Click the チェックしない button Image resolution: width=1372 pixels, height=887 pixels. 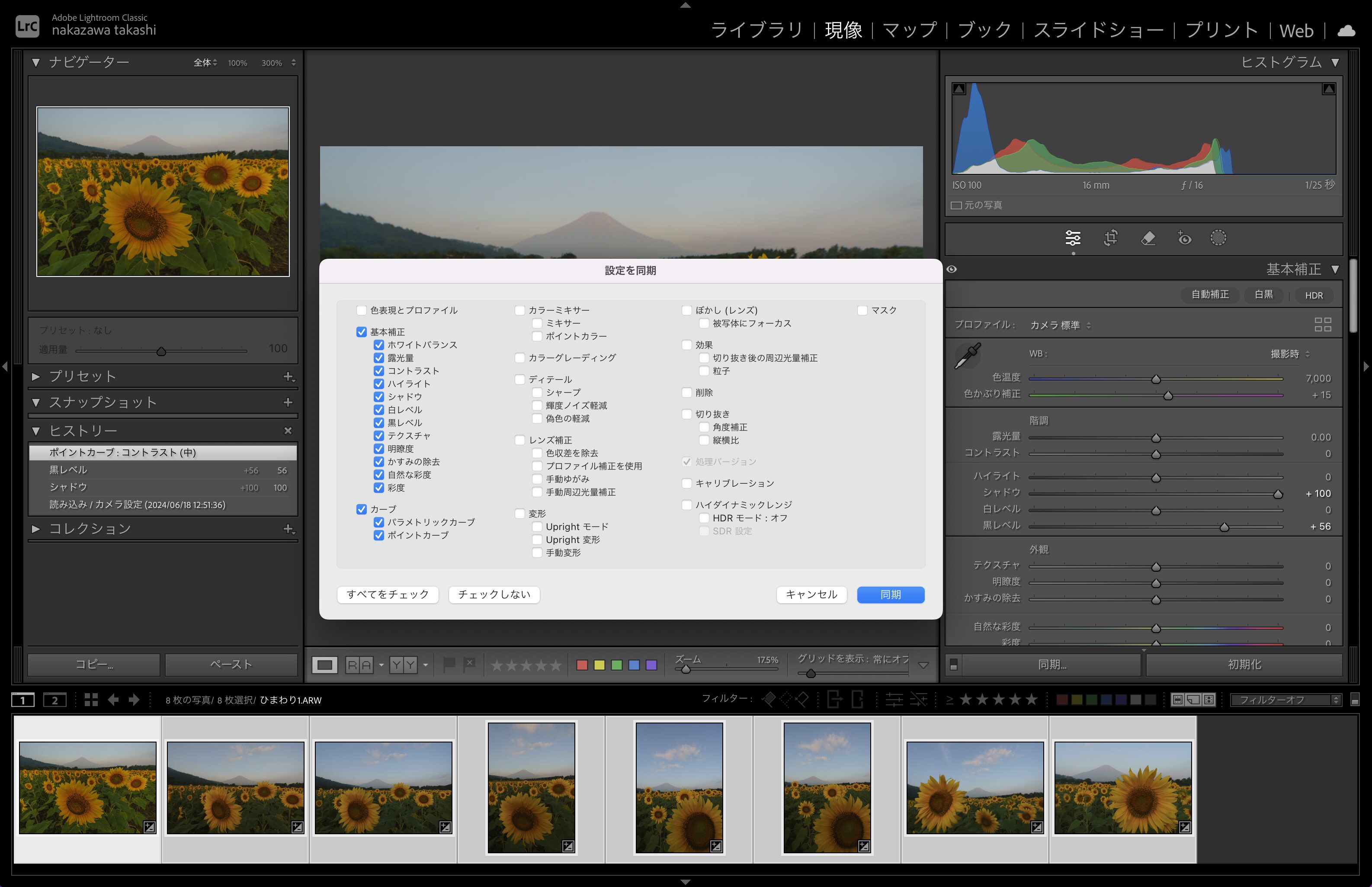(x=494, y=595)
